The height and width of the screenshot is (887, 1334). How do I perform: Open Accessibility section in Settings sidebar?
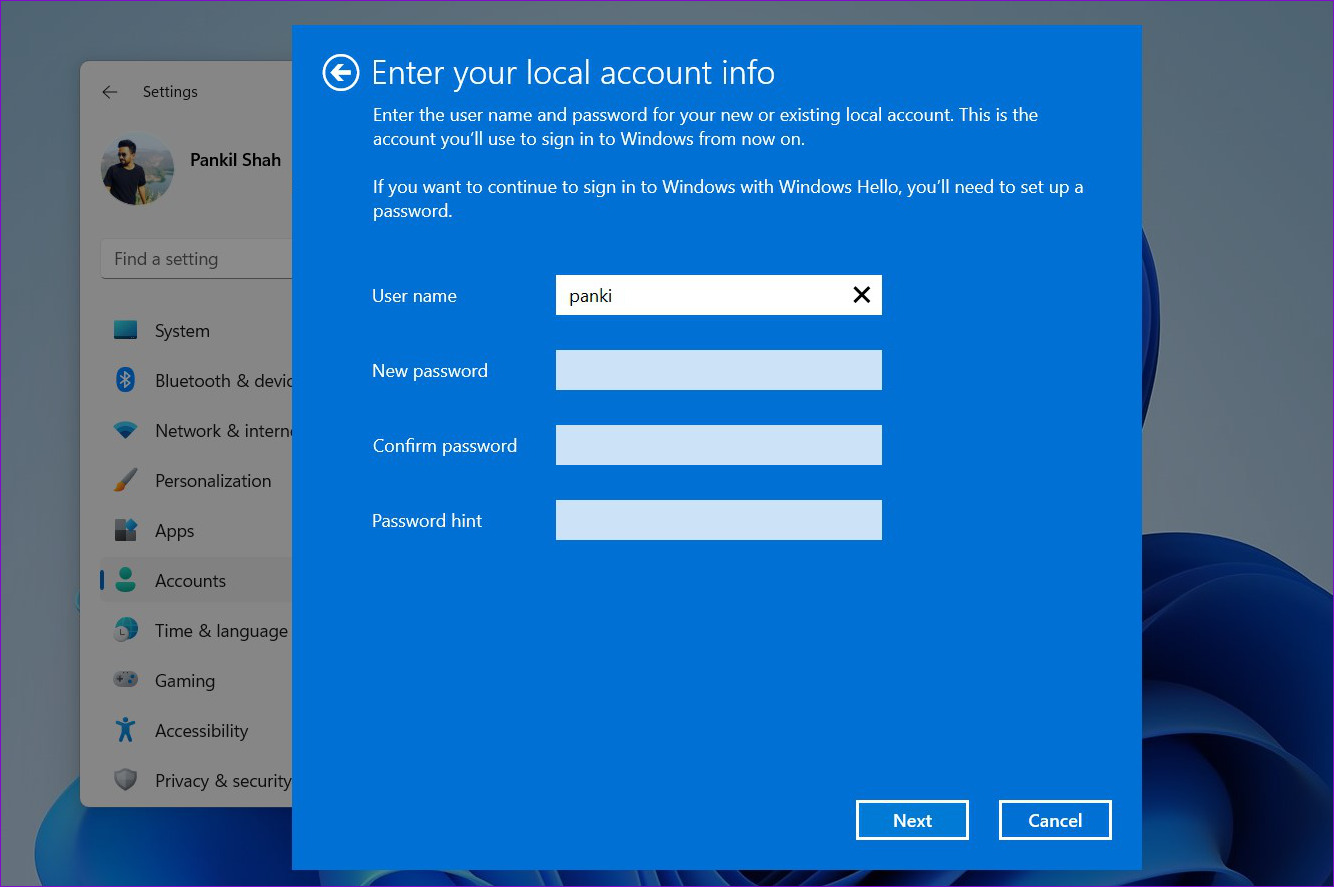pos(201,731)
